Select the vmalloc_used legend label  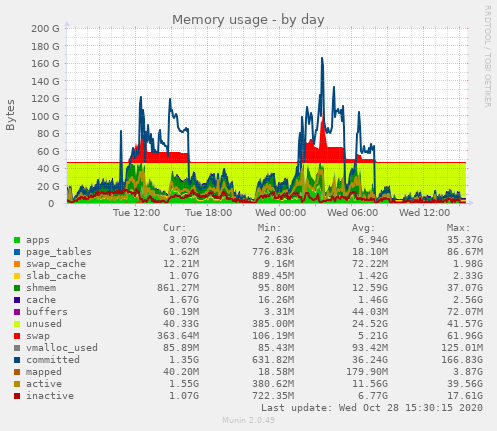point(62,348)
